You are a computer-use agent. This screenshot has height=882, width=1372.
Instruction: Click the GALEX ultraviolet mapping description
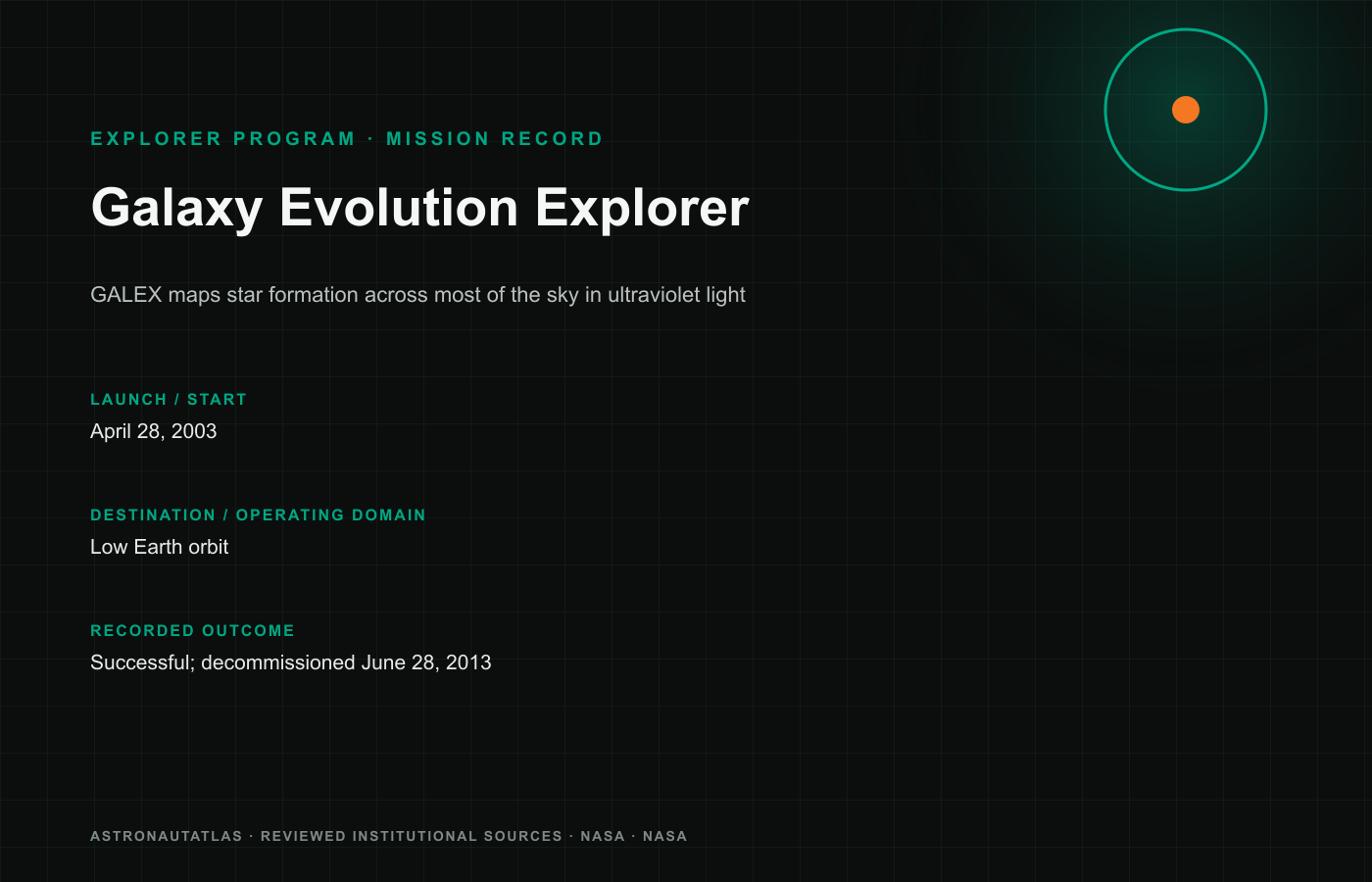coord(417,295)
